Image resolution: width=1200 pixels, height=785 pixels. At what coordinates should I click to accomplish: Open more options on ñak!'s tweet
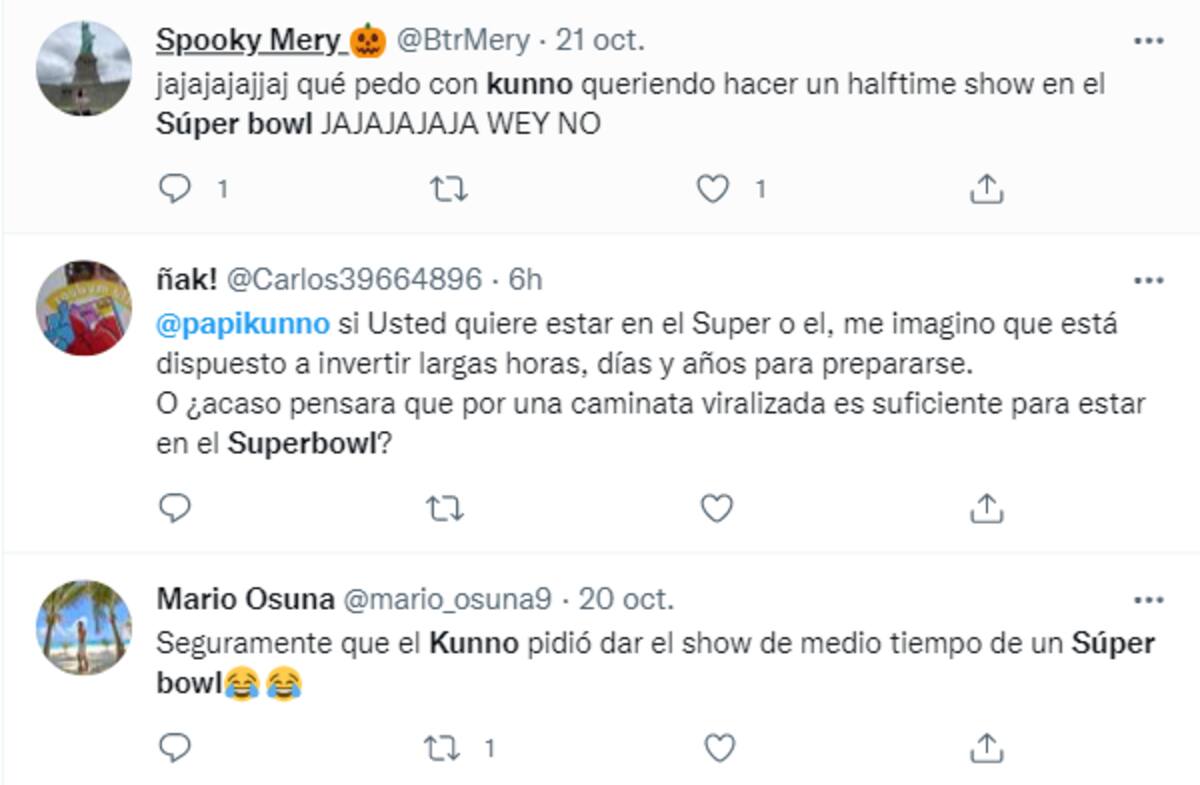(x=1148, y=279)
